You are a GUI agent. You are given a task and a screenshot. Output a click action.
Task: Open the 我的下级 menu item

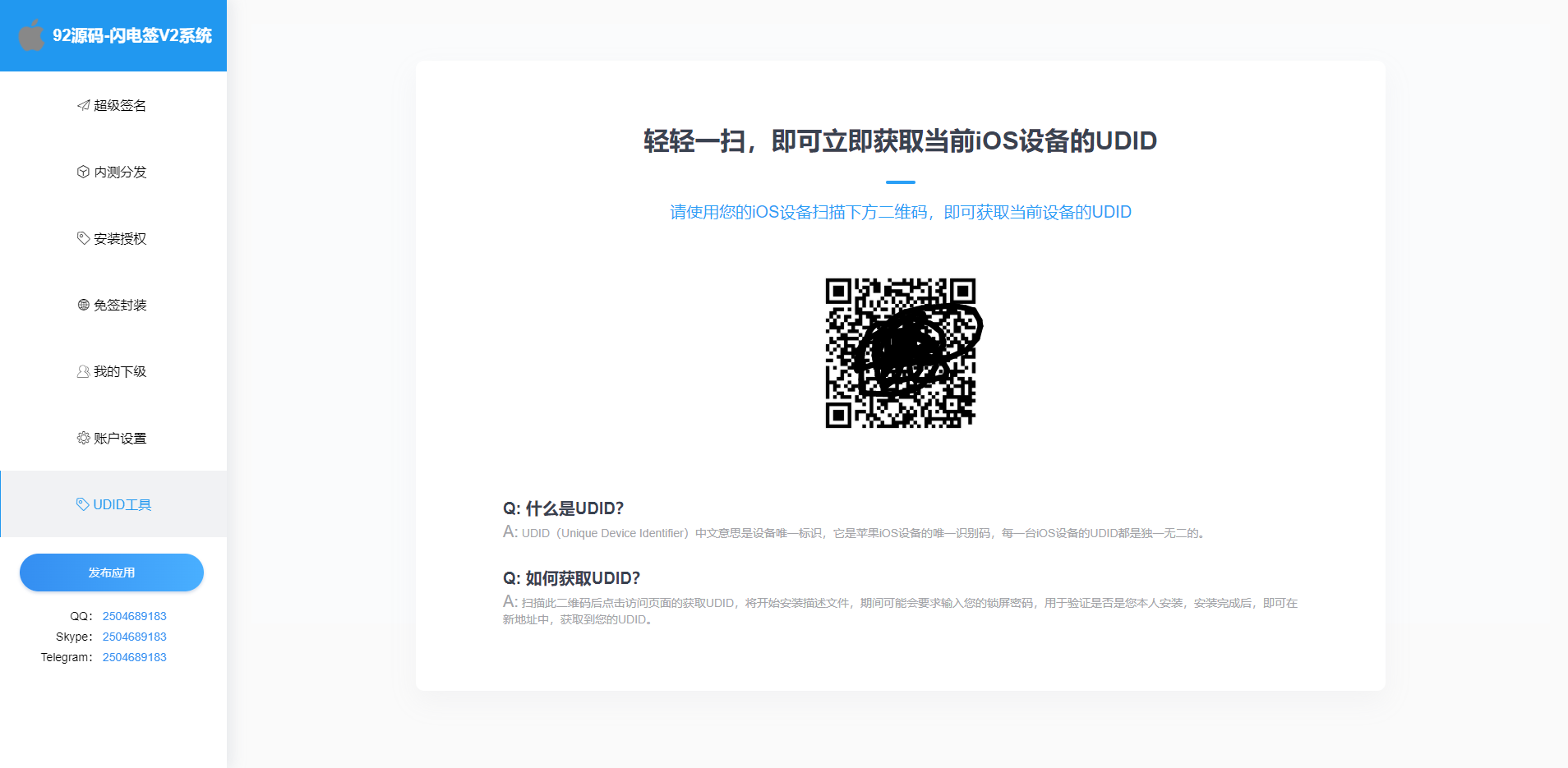pos(113,371)
